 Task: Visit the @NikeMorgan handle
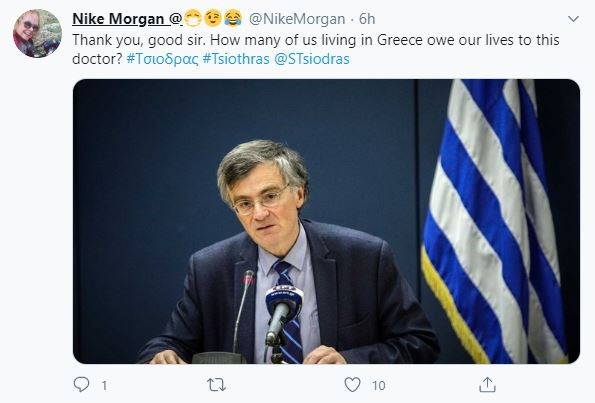[x=297, y=19]
